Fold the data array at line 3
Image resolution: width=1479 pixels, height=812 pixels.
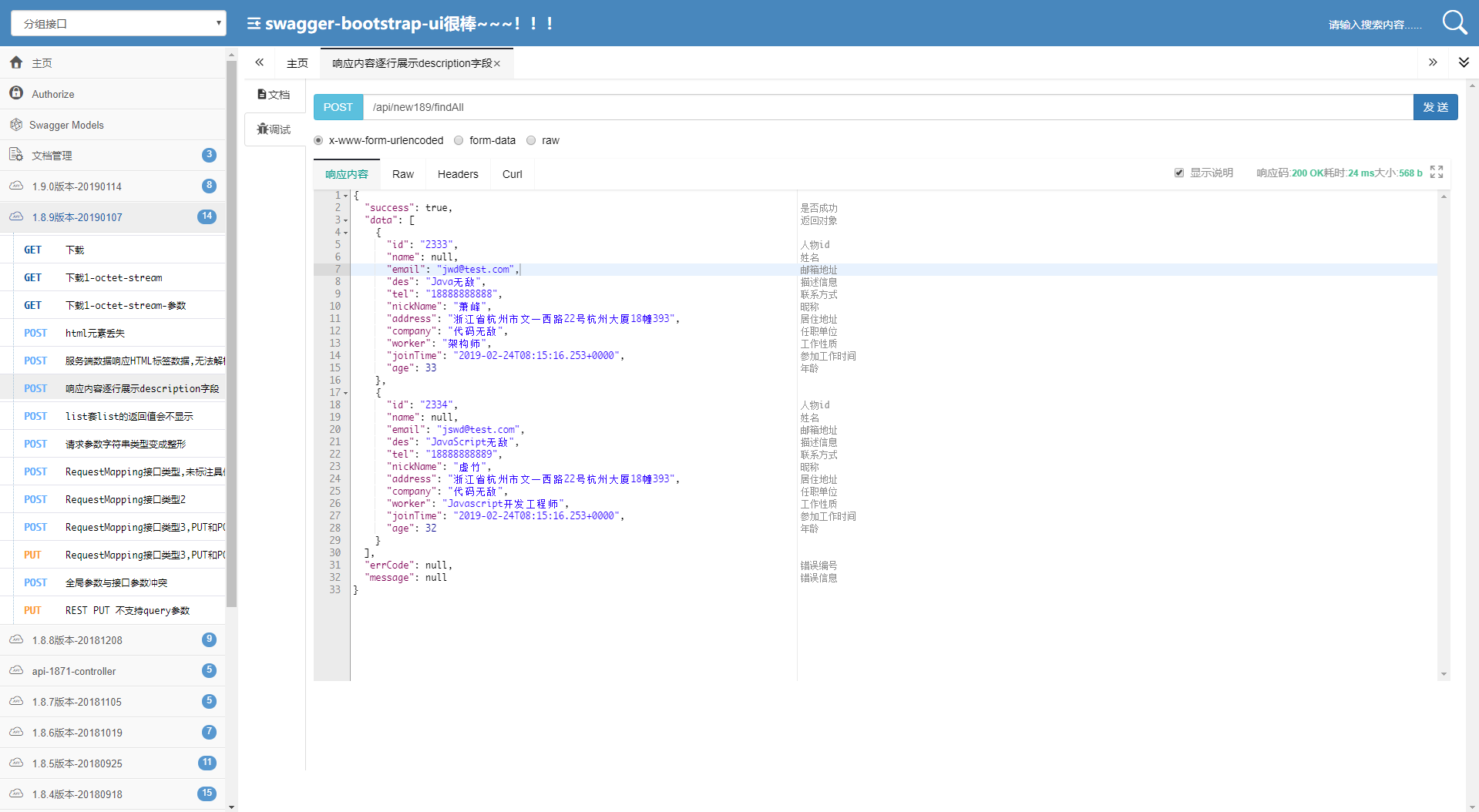(345, 220)
